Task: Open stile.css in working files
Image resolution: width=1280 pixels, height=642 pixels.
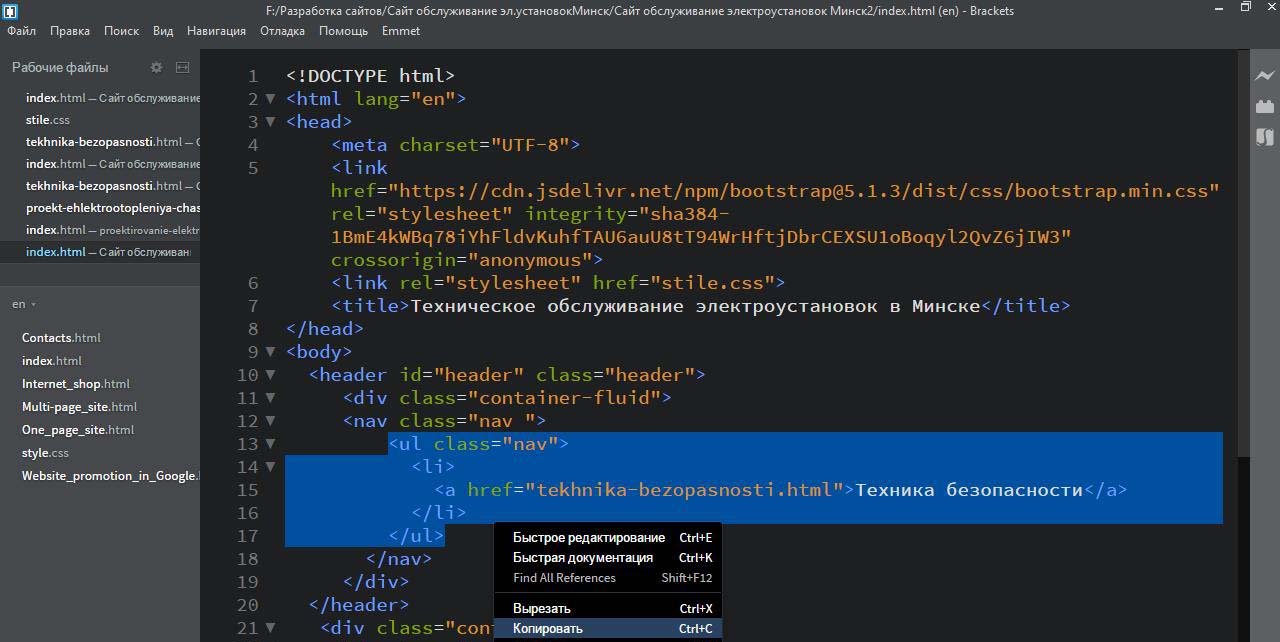Action: [48, 120]
